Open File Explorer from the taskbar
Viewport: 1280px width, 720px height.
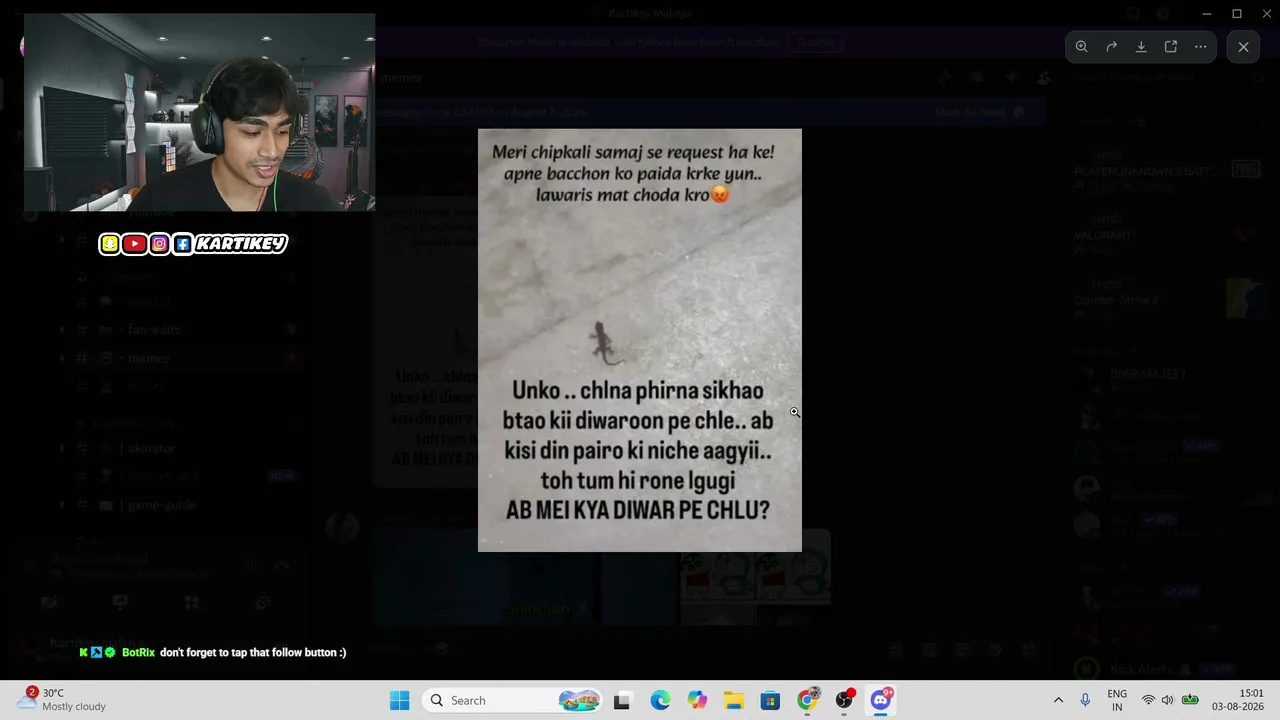[x=734, y=700]
